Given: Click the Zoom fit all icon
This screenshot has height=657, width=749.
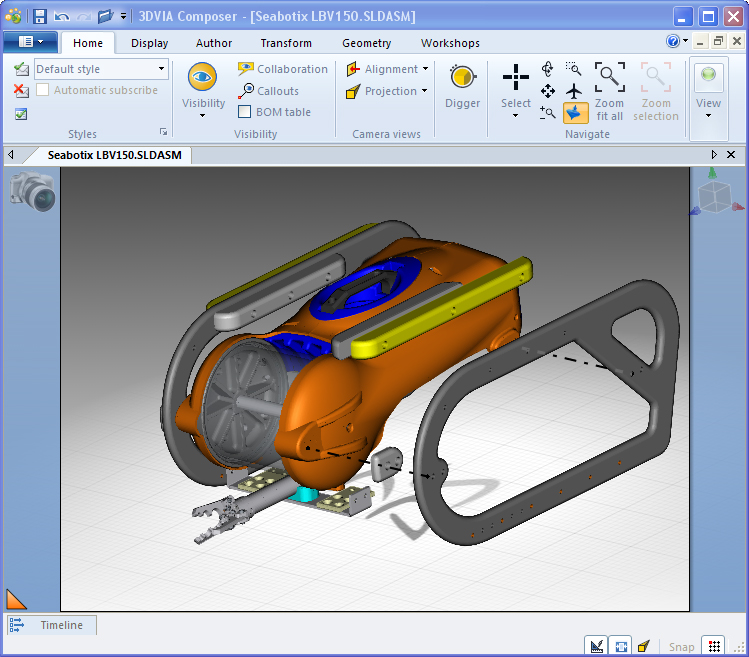Looking at the screenshot, I should [609, 77].
